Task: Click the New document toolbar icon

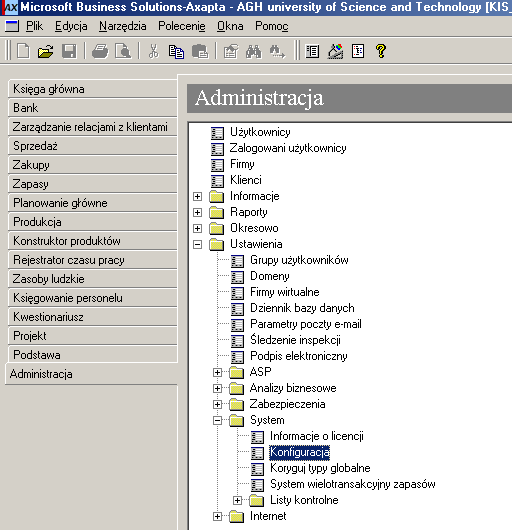Action: 23,51
